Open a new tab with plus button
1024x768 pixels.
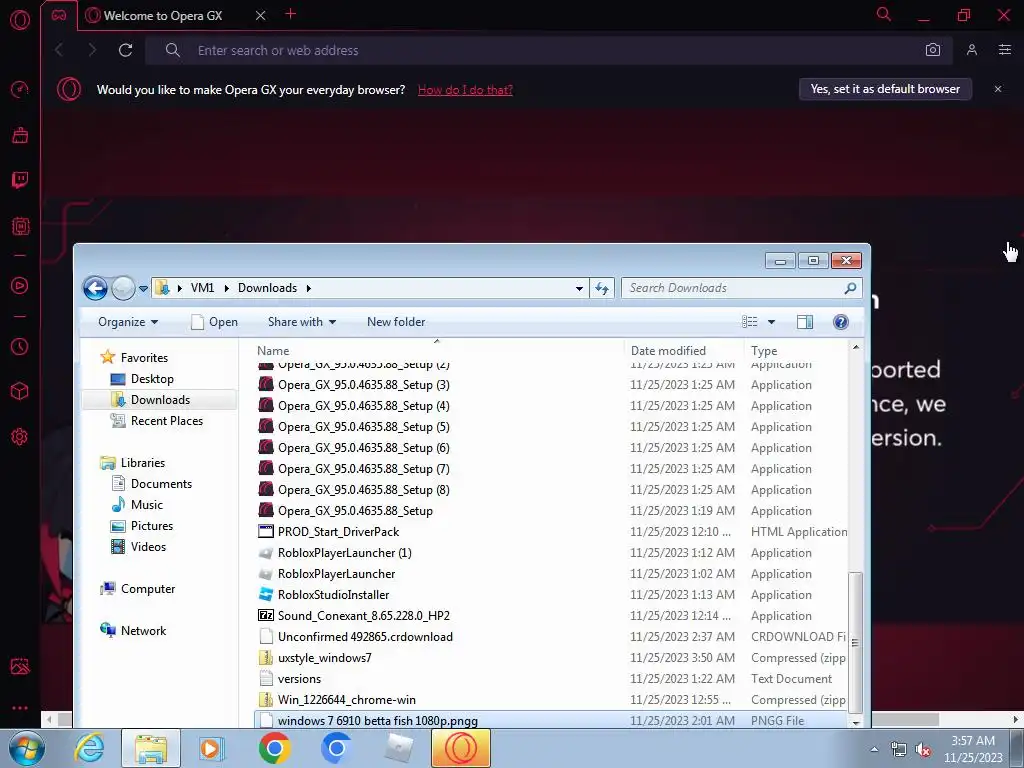[x=291, y=14]
